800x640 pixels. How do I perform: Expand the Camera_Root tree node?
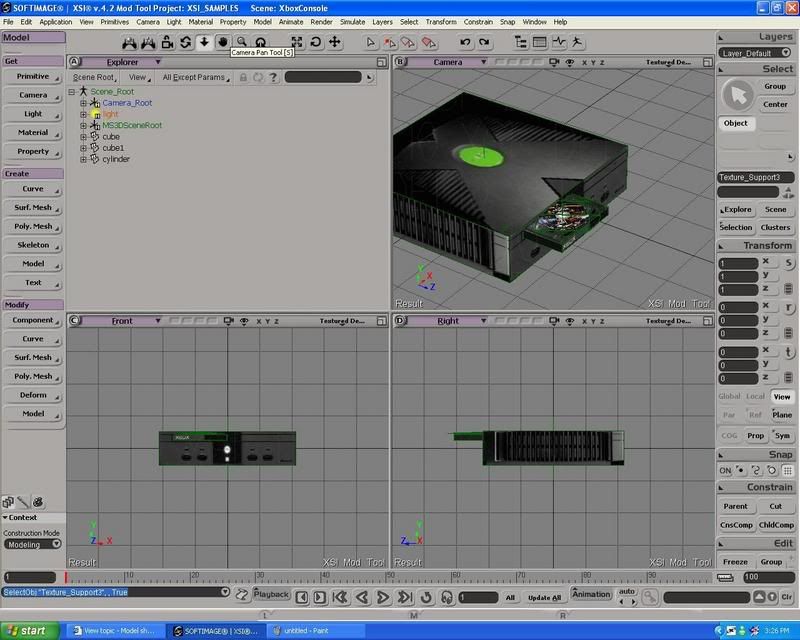click(83, 103)
